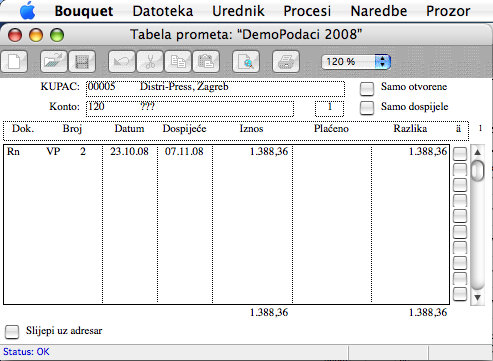This screenshot has height=361, width=493.
Task: Click the scroll up arrow of the table
Action: 477,152
